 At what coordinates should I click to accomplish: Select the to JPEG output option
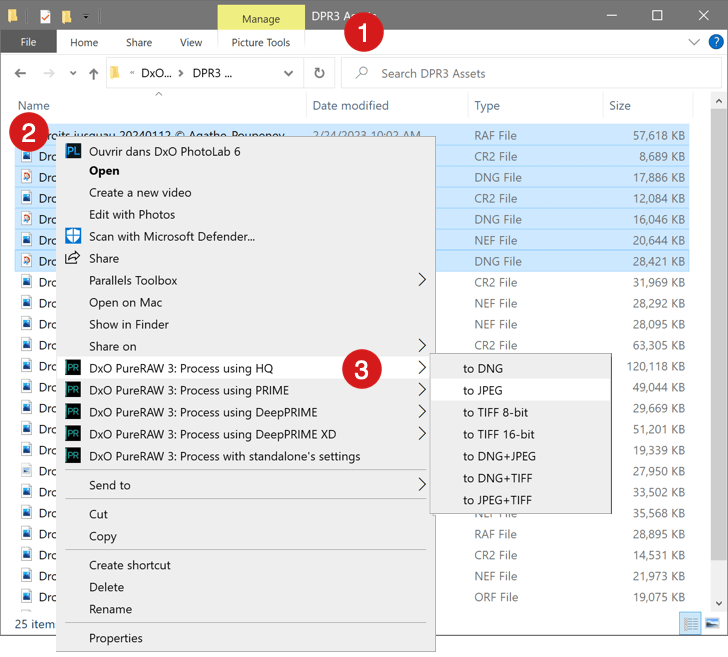point(520,390)
